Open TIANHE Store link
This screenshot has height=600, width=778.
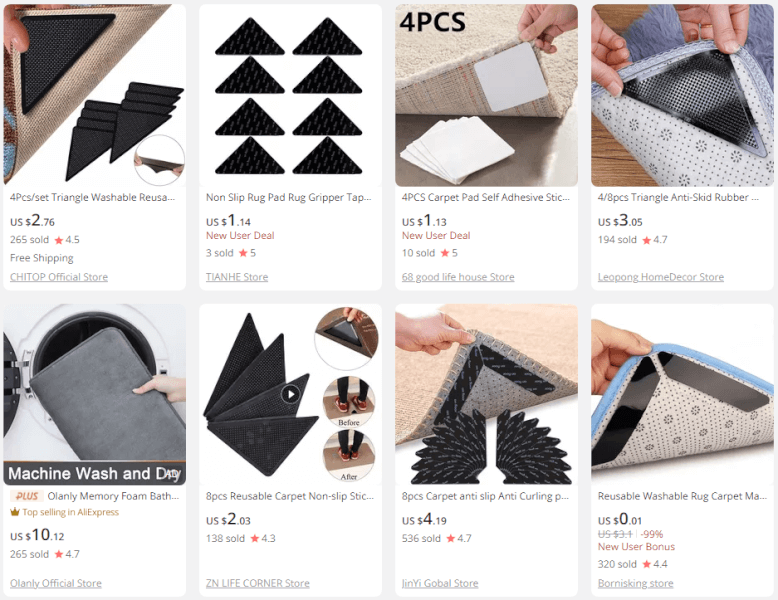click(237, 277)
